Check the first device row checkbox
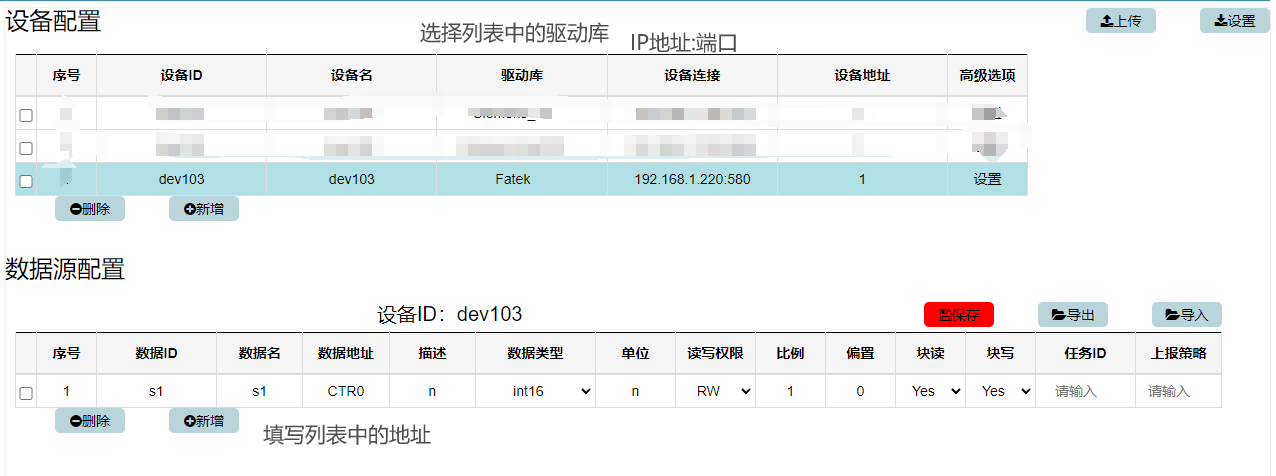The image size is (1276, 476). point(26,115)
